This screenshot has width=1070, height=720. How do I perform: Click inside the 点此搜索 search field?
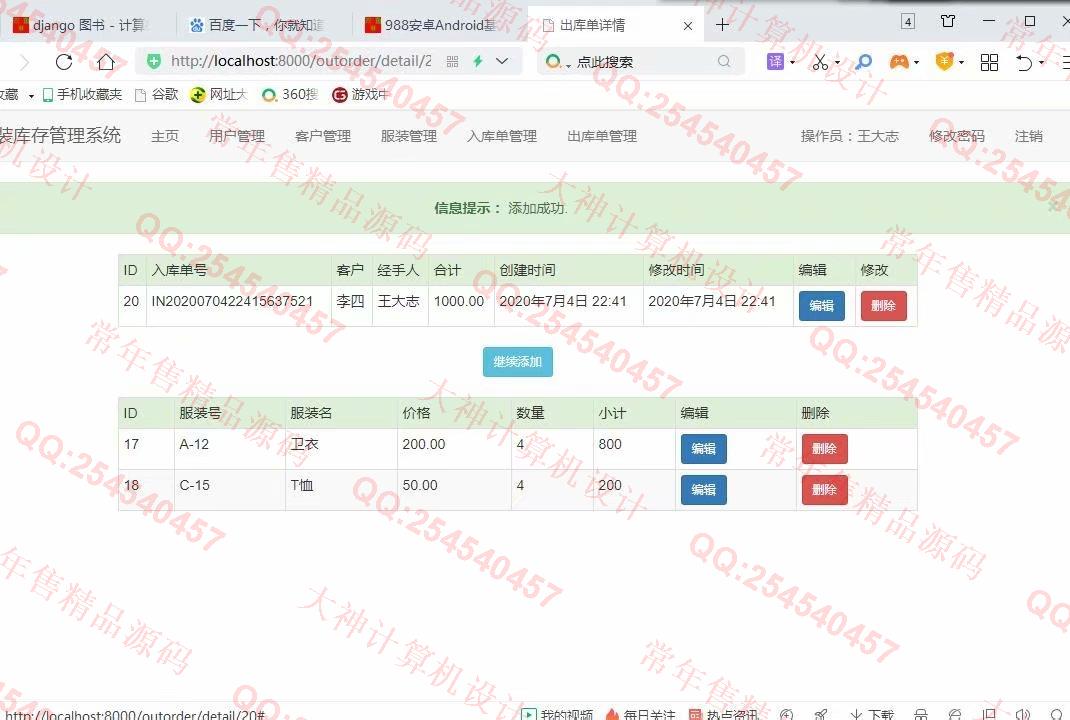(641, 62)
